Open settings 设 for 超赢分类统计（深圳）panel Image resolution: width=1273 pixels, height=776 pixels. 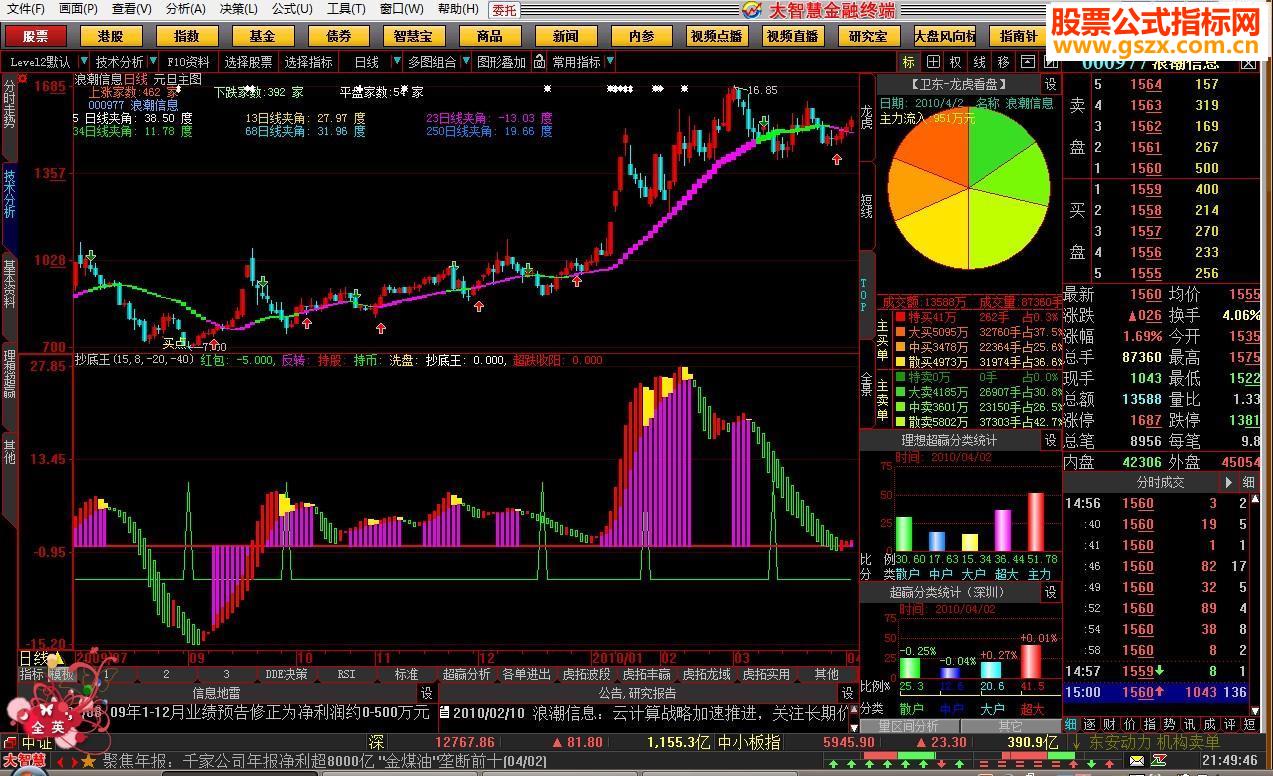point(1050,592)
